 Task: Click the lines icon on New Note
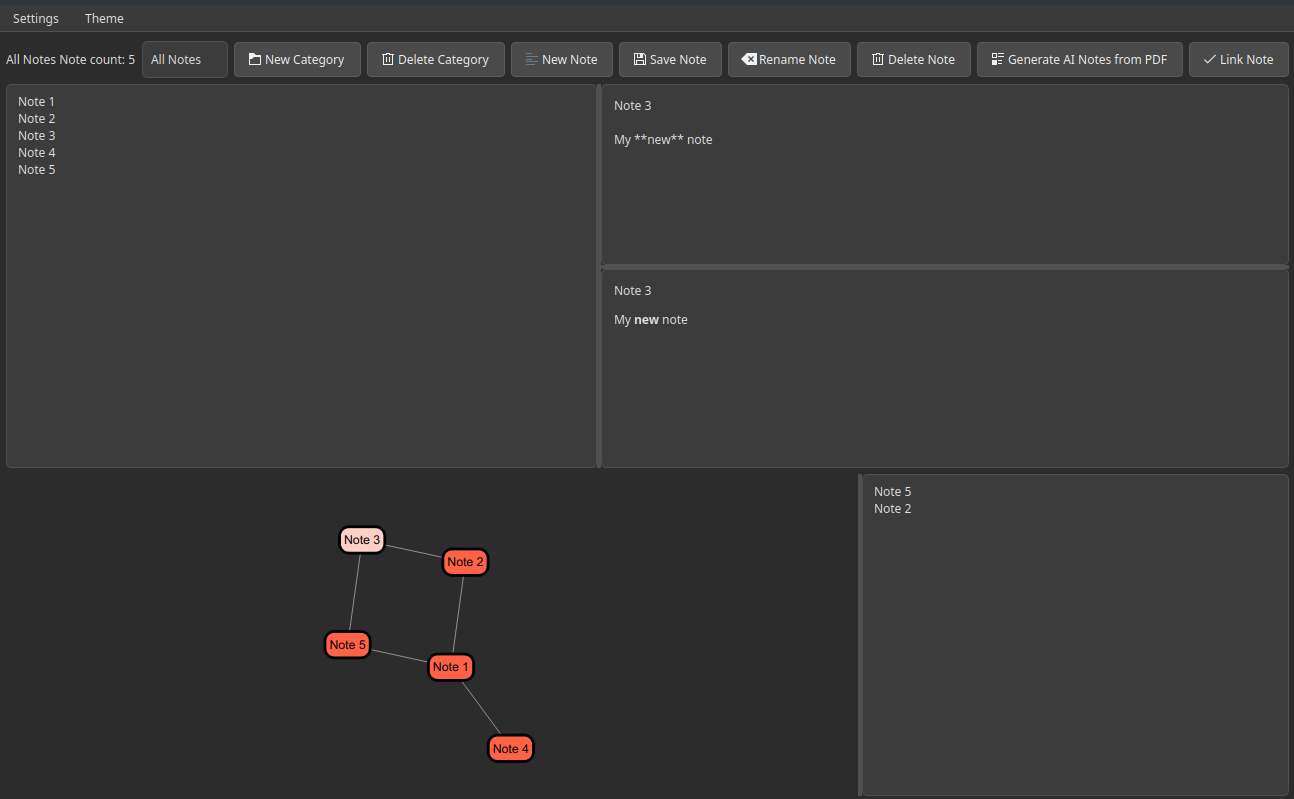tap(532, 60)
